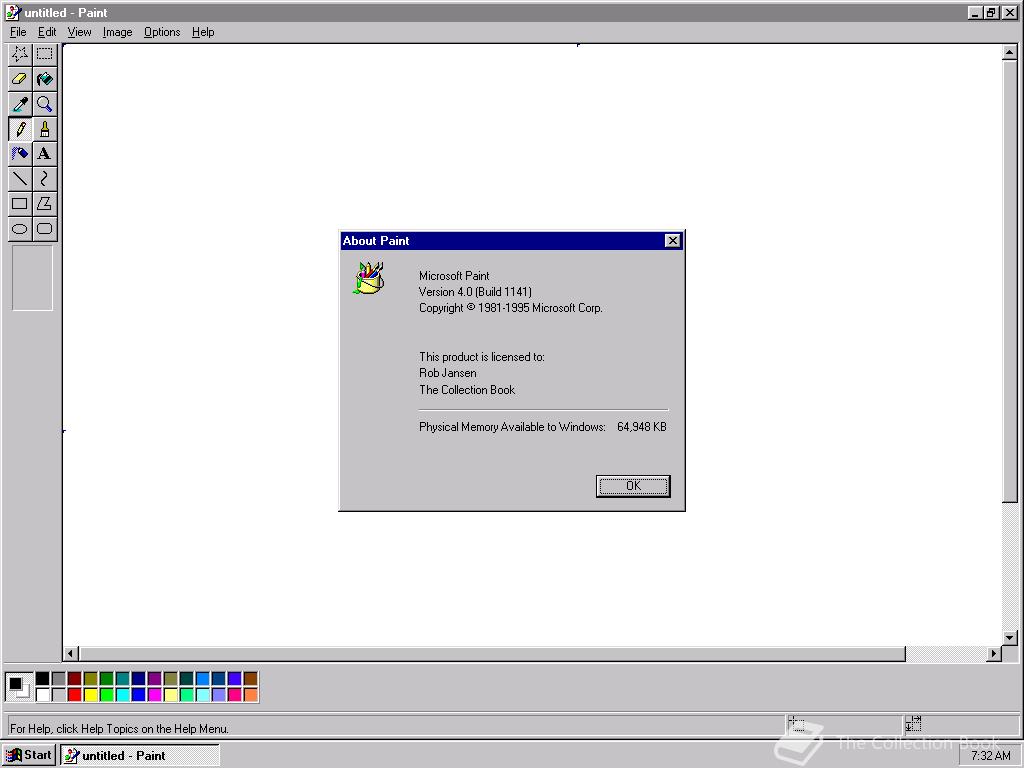This screenshot has height=768, width=1024.
Task: Click the 7:32 AM taskbar clock
Action: click(991, 756)
